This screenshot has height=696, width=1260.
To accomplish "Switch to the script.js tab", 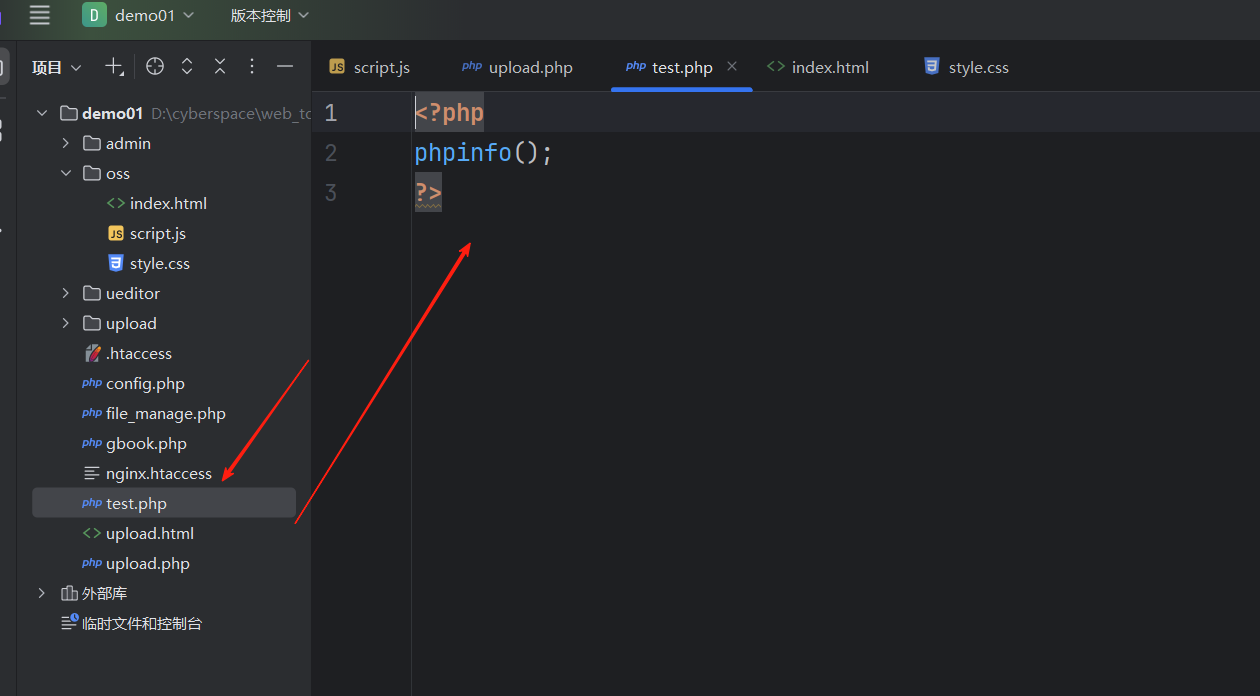I will tap(370, 67).
